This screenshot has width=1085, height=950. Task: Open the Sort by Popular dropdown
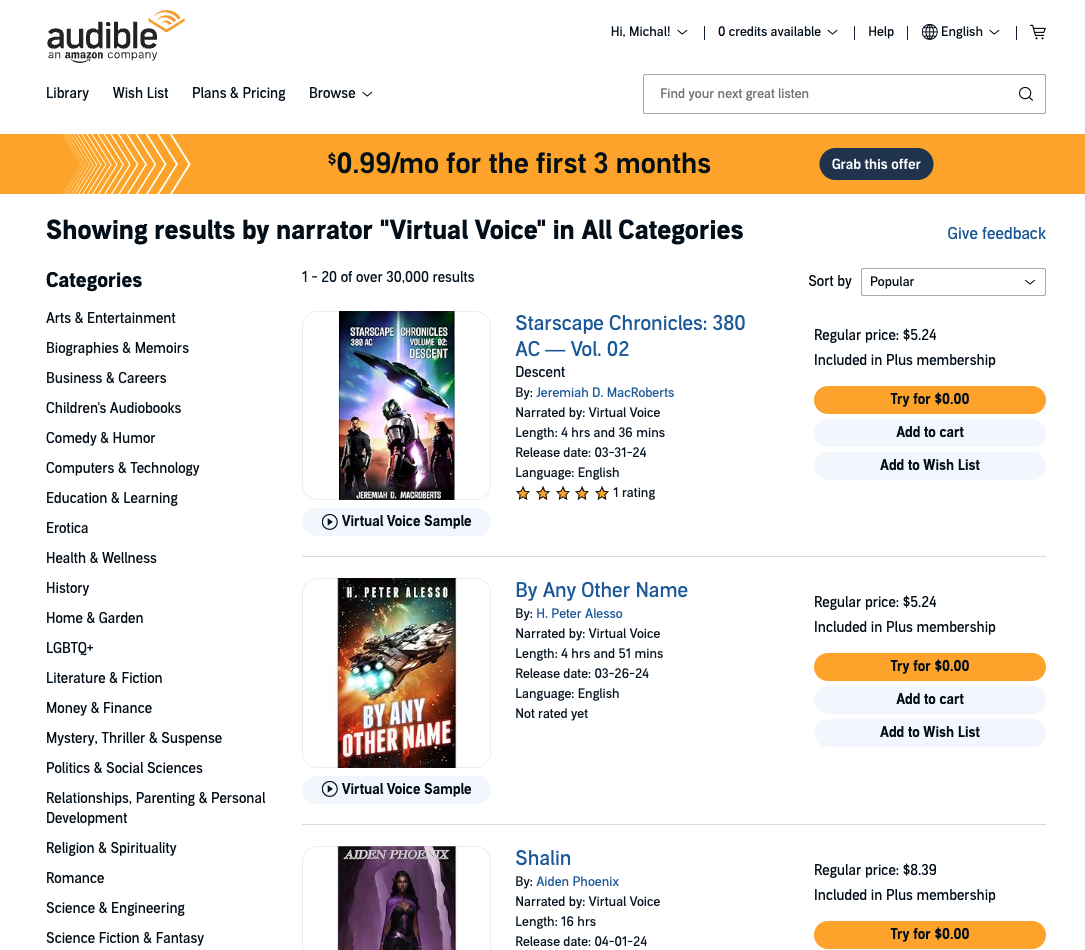pyautogui.click(x=952, y=281)
